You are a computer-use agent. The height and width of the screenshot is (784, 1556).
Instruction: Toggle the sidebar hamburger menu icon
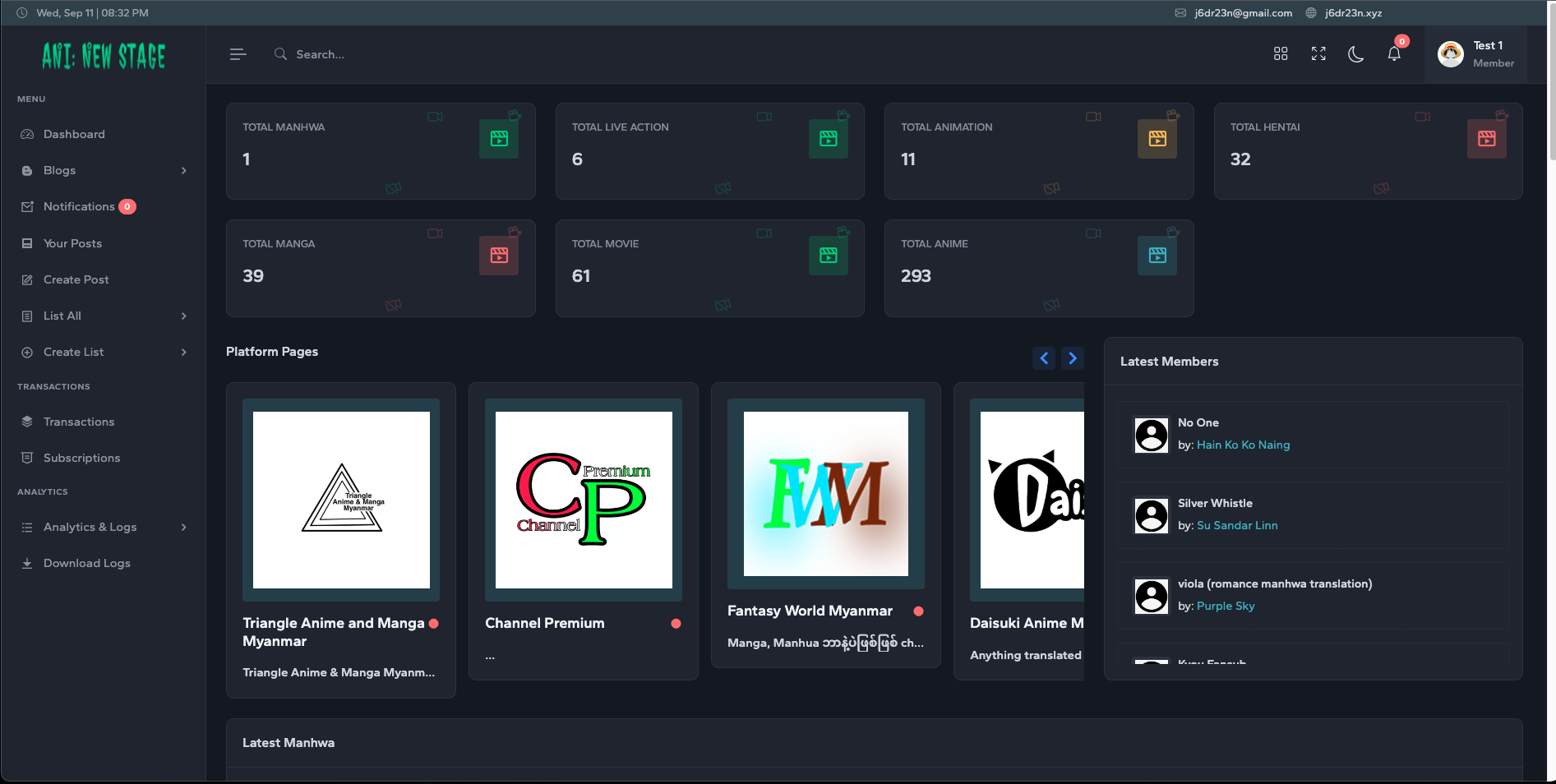tap(238, 54)
